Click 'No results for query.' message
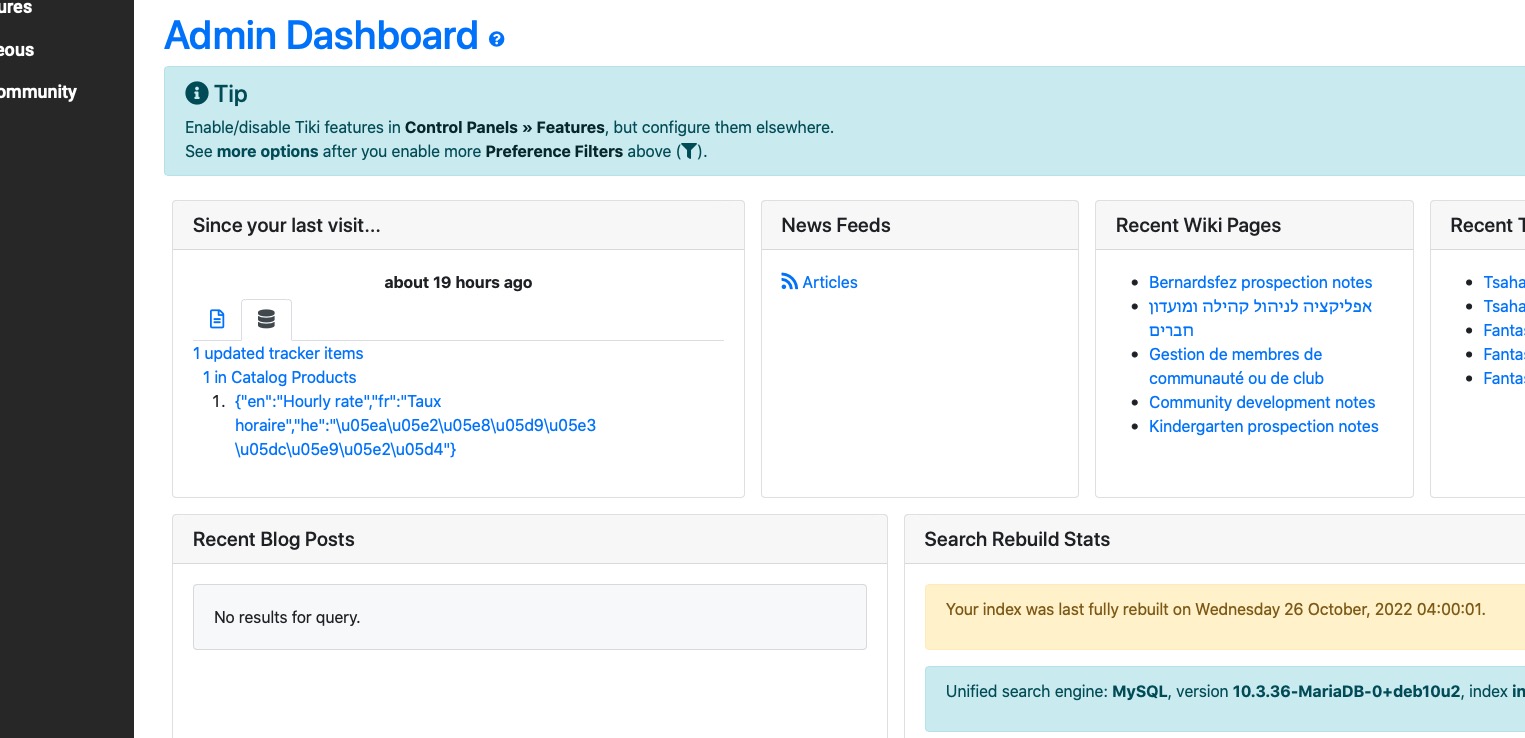 (x=530, y=617)
